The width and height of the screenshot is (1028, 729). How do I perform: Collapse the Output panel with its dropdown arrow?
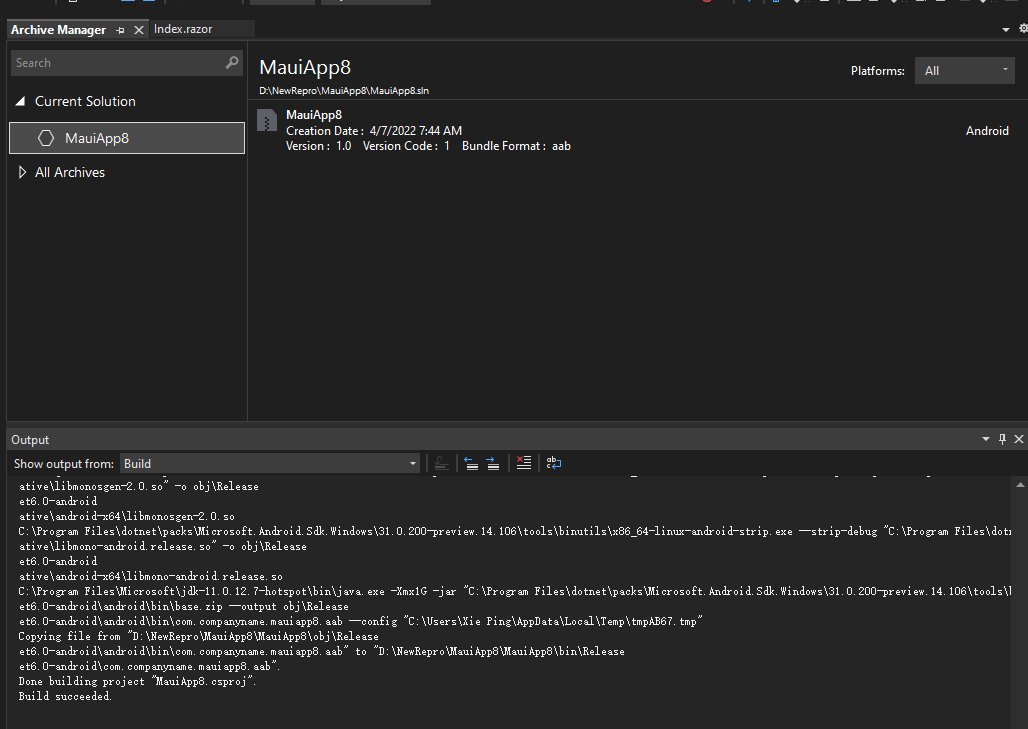(986, 439)
